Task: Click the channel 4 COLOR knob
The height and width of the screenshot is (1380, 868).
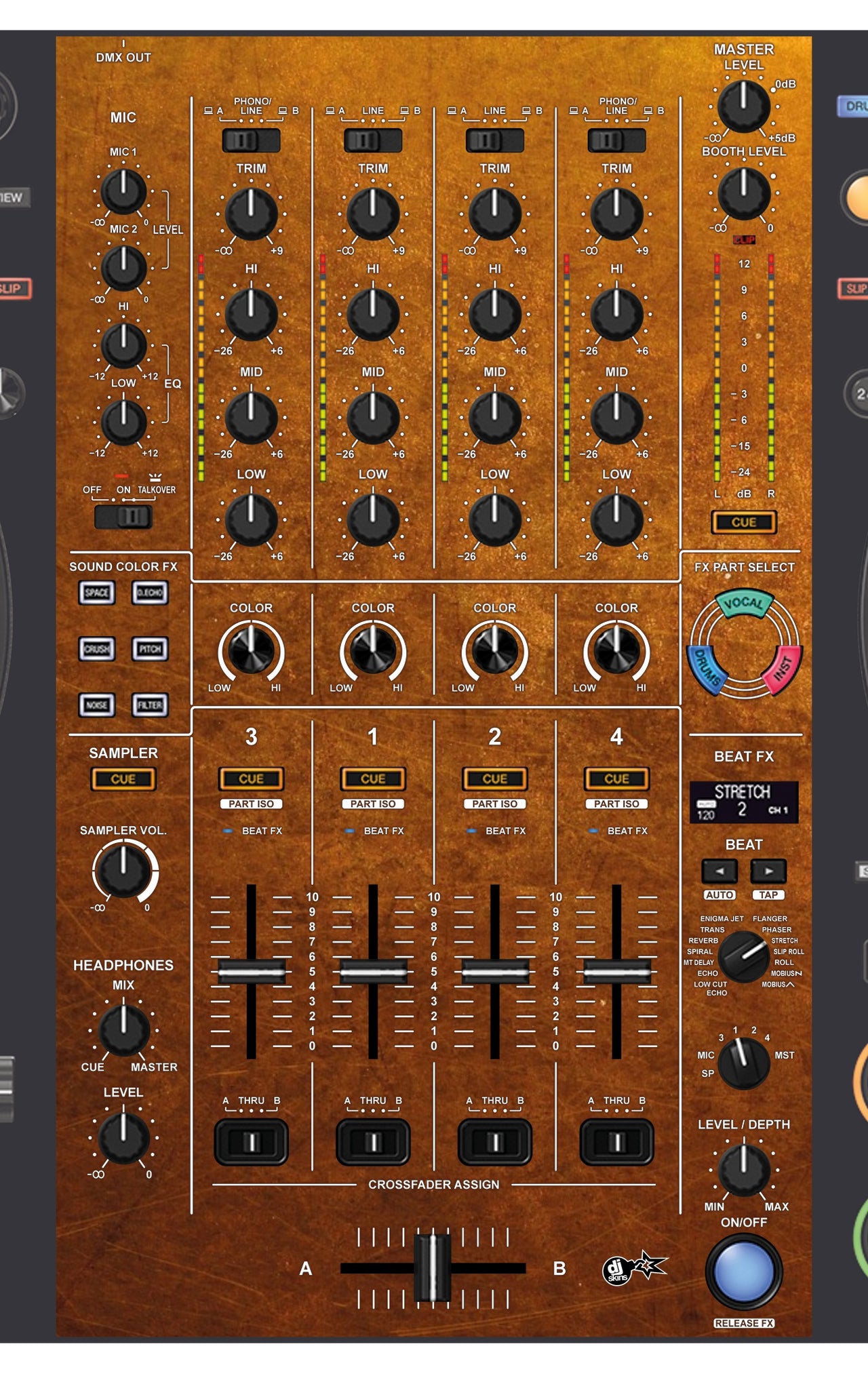Action: tap(616, 651)
